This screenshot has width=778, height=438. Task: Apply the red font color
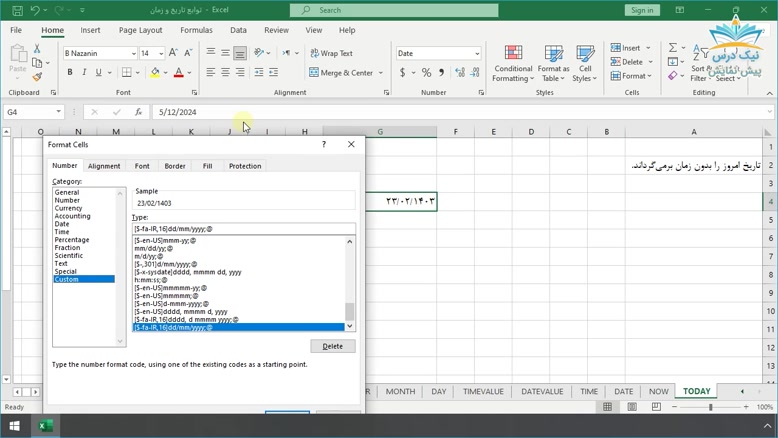[x=179, y=72]
